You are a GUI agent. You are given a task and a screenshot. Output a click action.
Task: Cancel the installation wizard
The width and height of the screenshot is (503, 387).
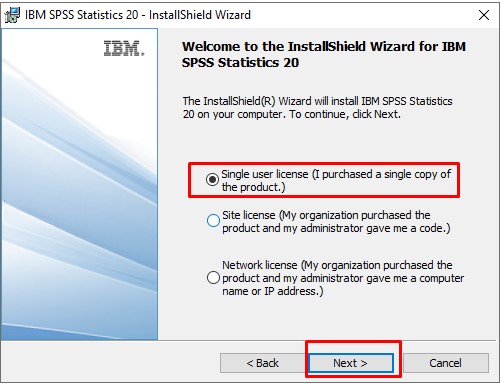pos(446,363)
